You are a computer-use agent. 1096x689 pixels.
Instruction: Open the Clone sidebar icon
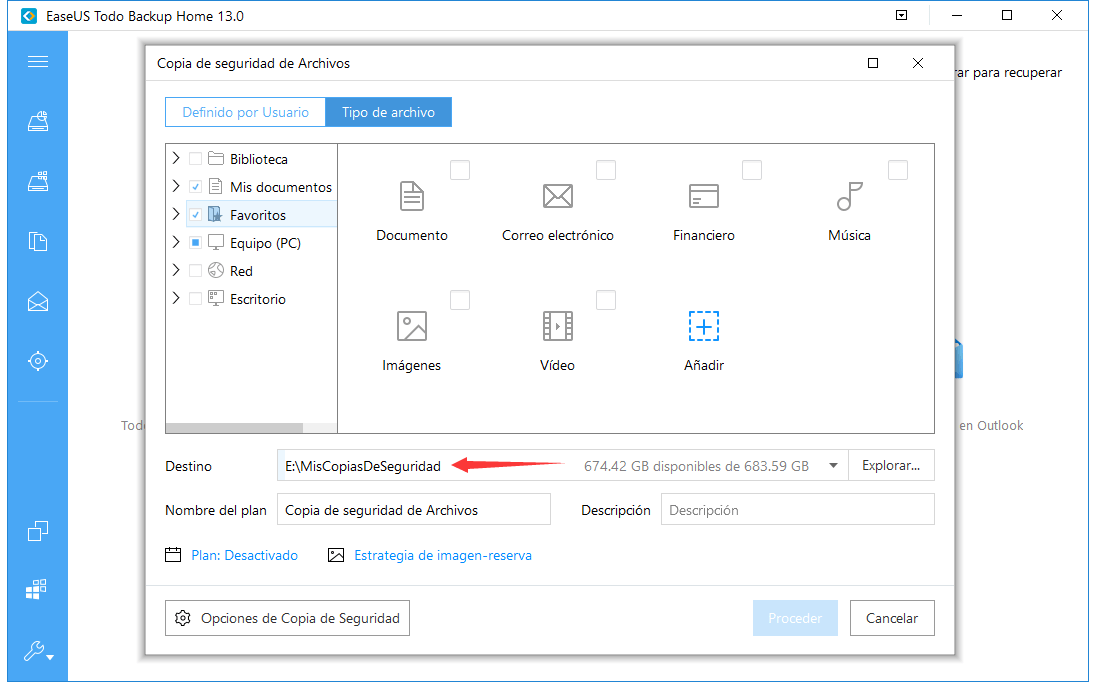pos(38,531)
